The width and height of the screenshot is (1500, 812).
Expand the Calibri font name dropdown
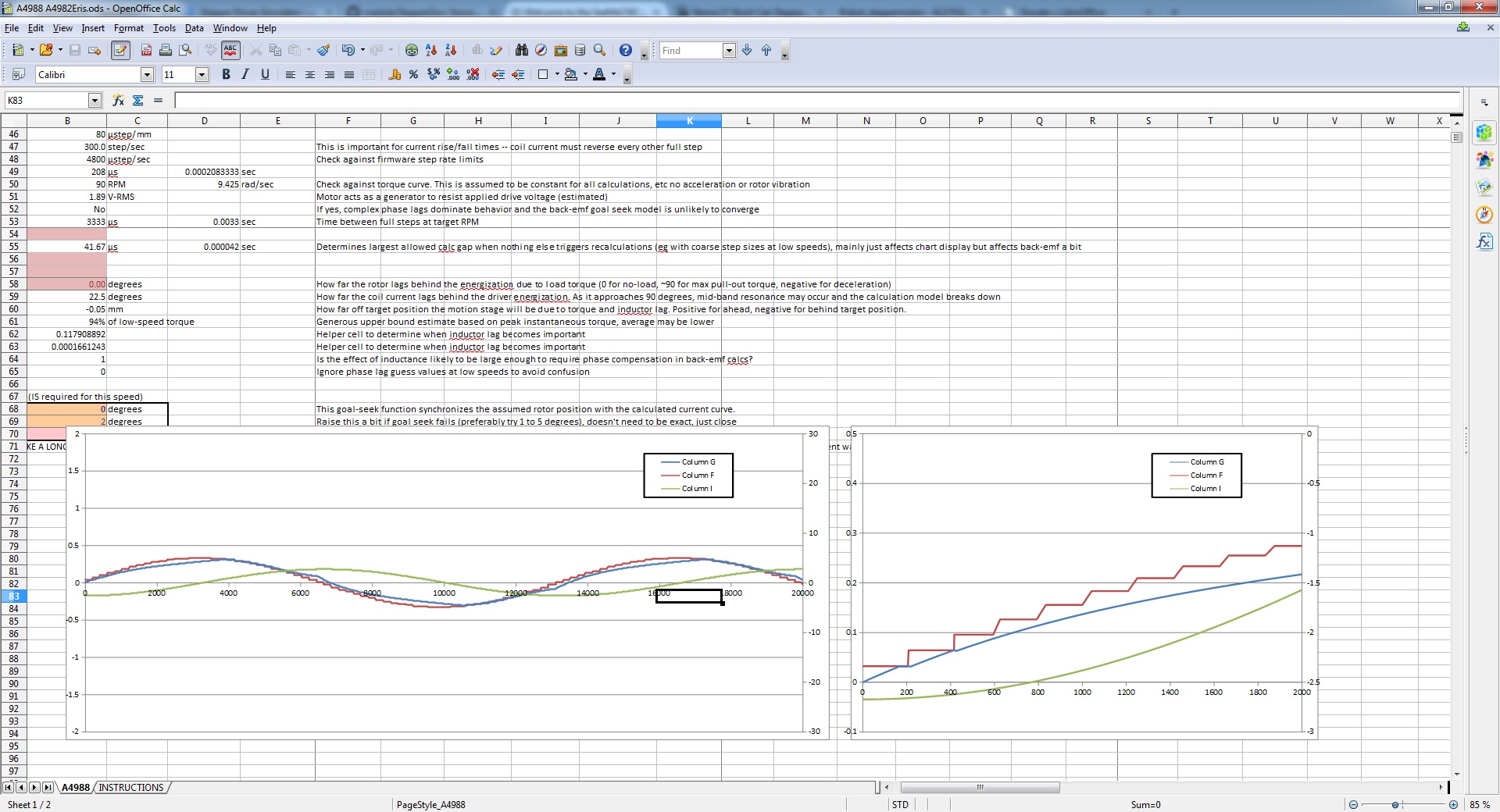pos(147,75)
